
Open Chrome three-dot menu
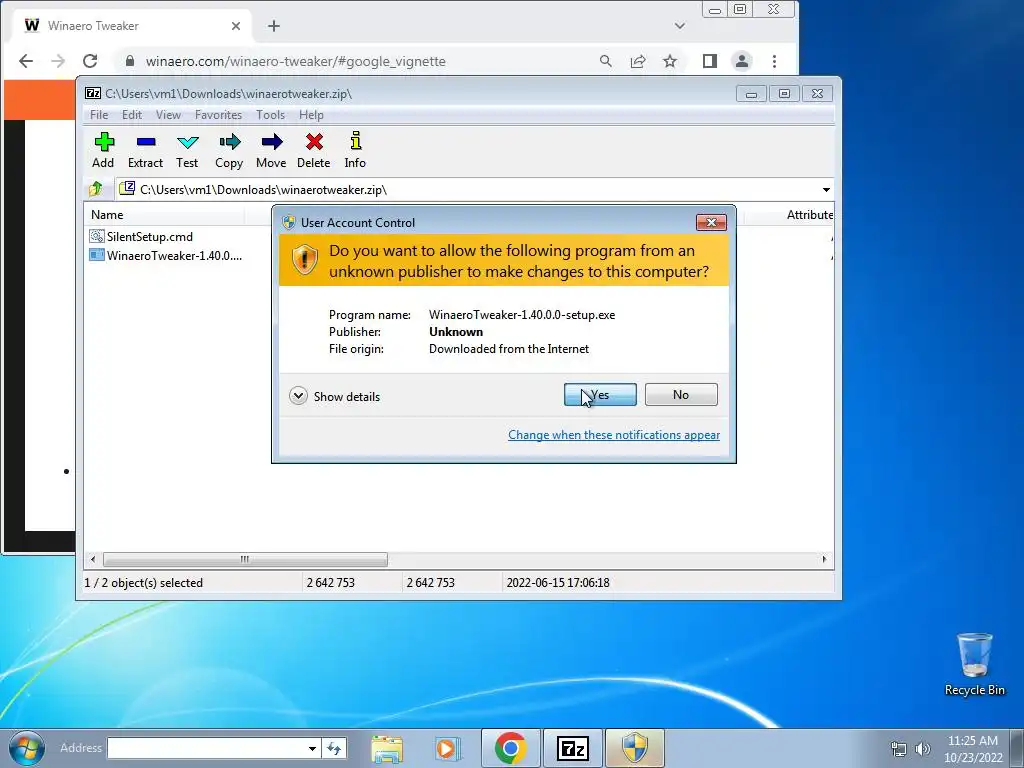tap(775, 61)
